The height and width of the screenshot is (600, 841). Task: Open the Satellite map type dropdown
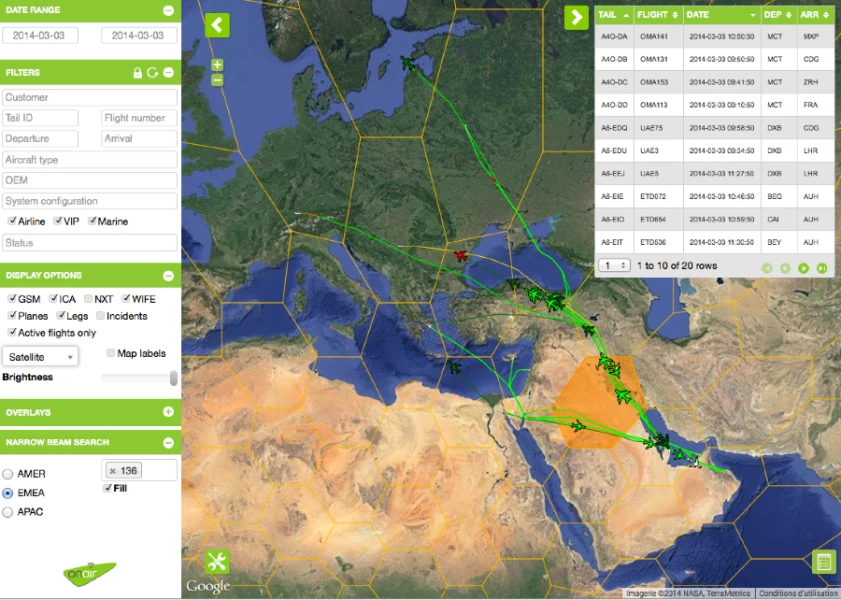41,356
